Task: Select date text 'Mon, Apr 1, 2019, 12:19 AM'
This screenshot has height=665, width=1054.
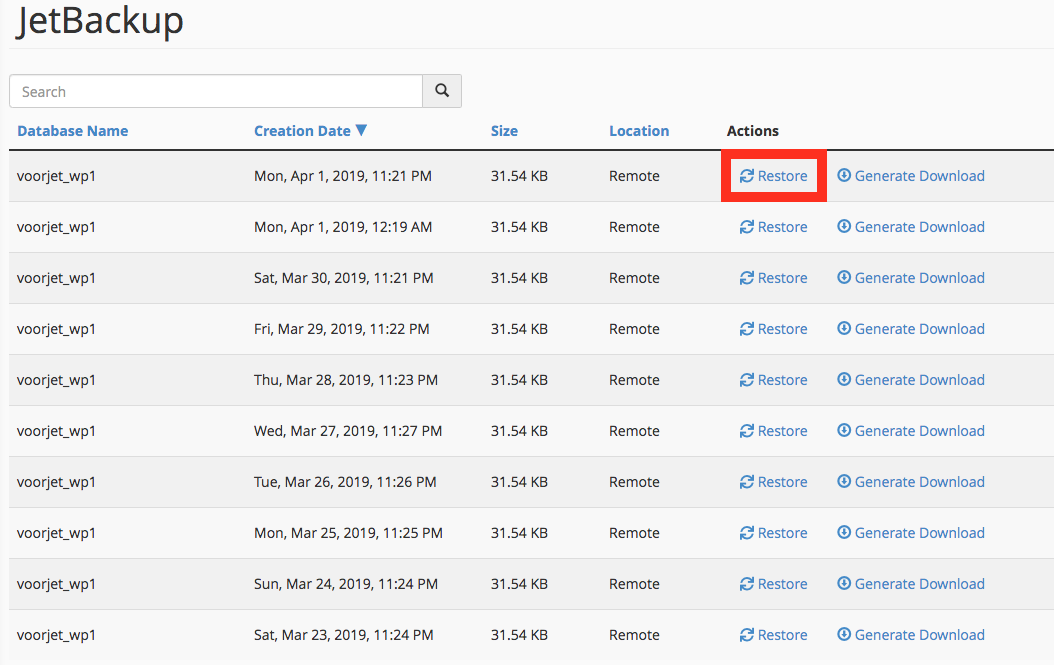Action: point(343,227)
